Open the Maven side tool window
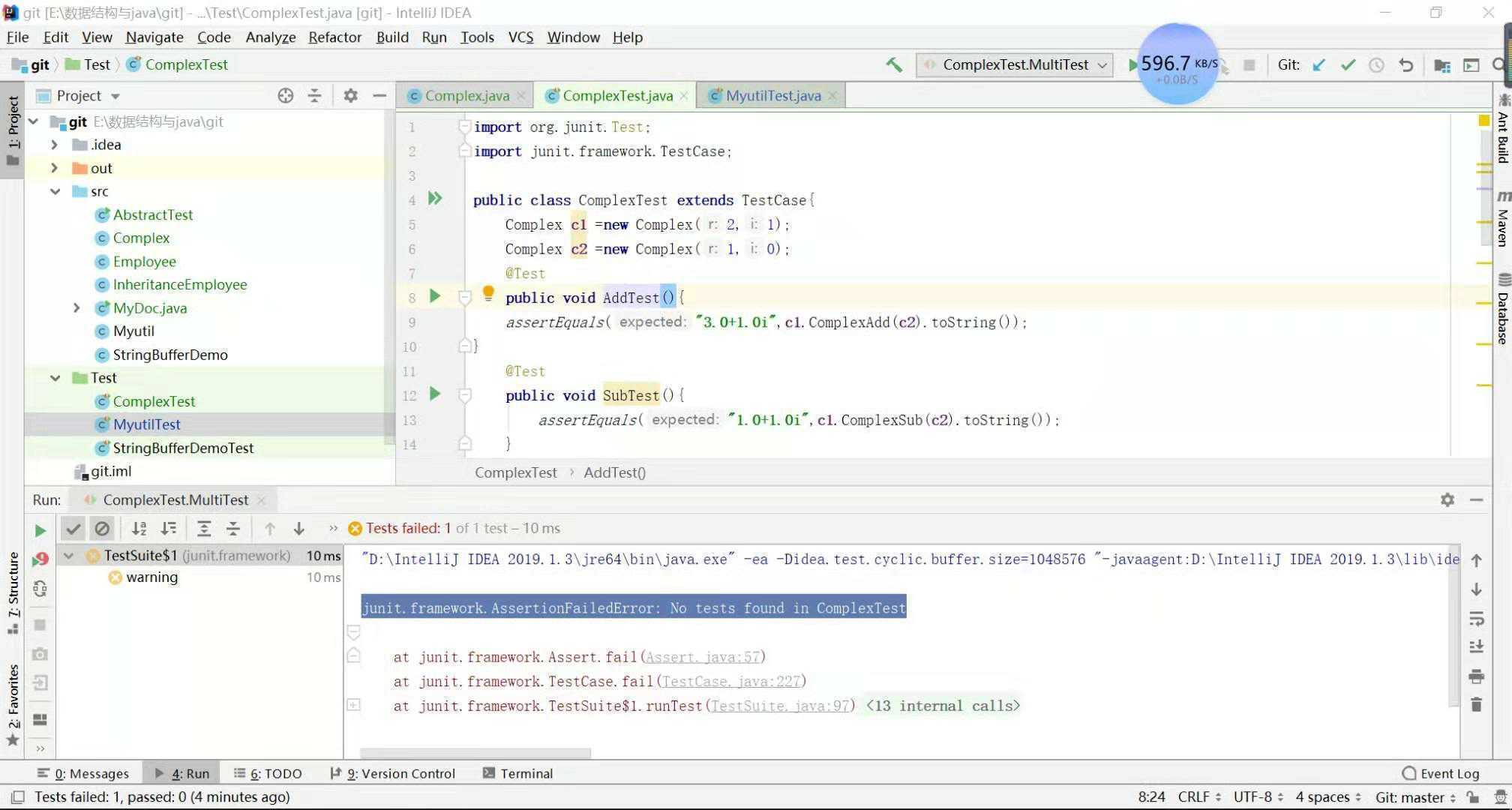 click(x=1503, y=218)
